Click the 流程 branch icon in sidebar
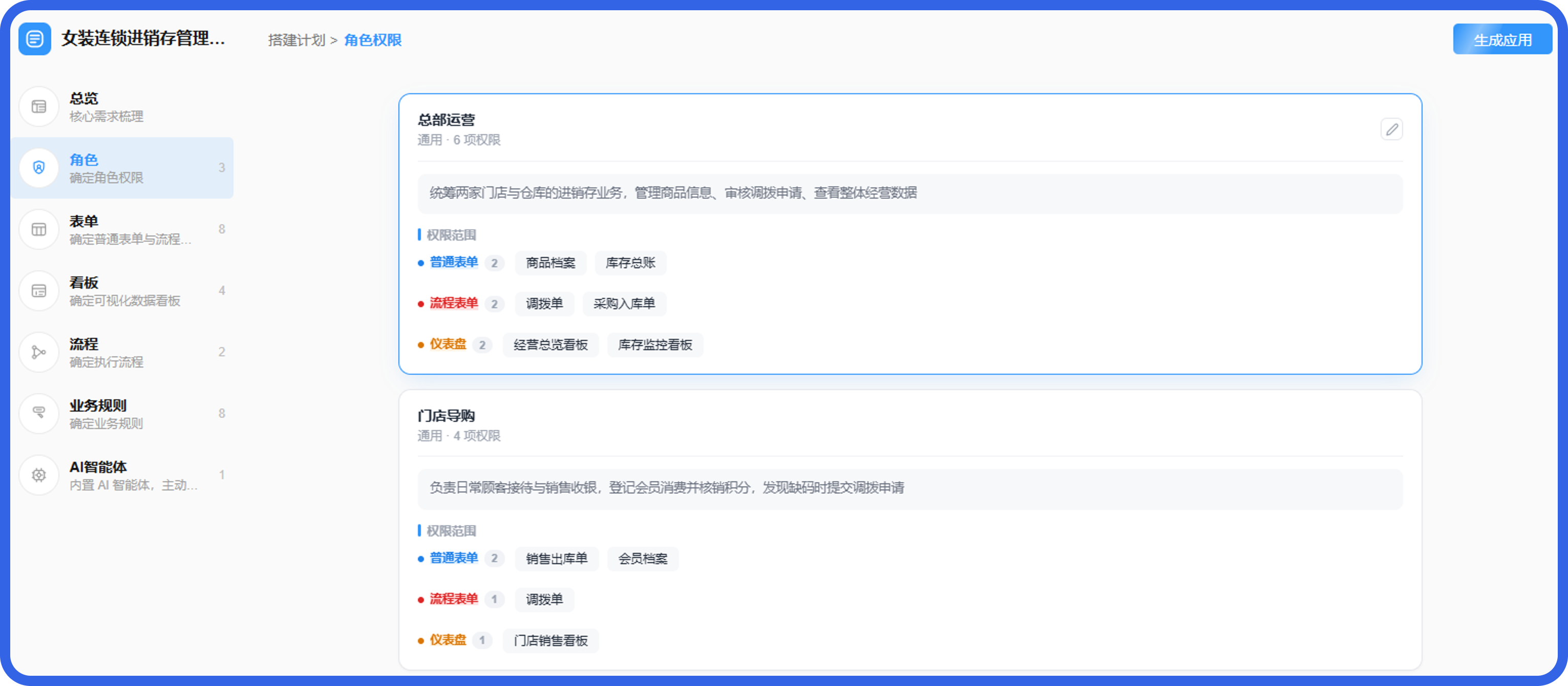This screenshot has height=686, width=1568. pyautogui.click(x=39, y=352)
